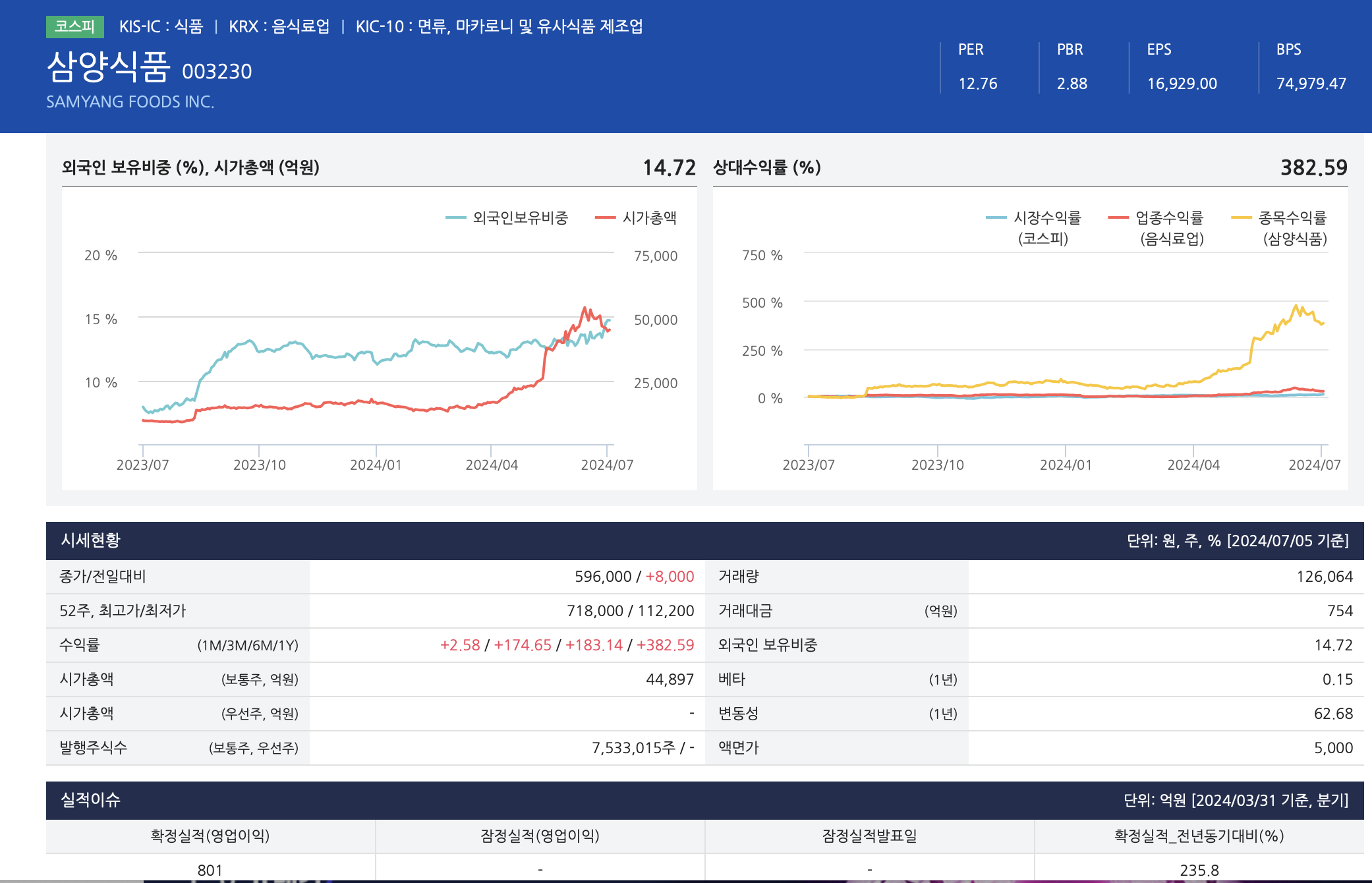Click the 2023/10 marker on relative return chart
This screenshot has width=1372, height=883.
pos(937,465)
